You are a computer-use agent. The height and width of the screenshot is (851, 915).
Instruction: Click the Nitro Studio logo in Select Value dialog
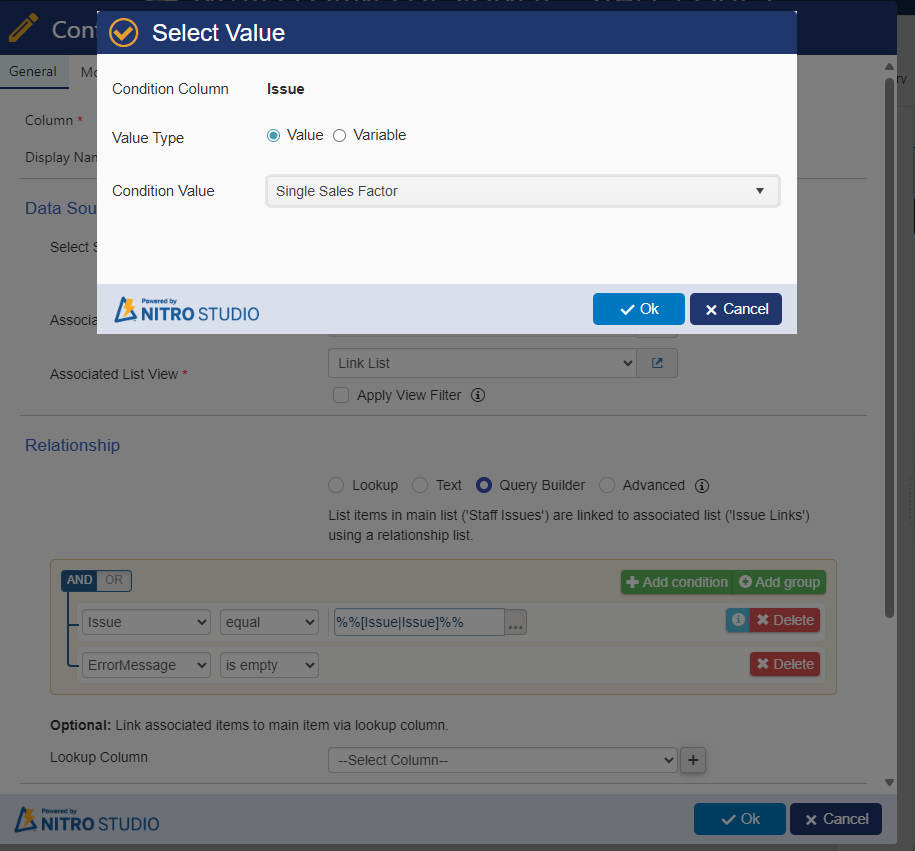pos(187,310)
